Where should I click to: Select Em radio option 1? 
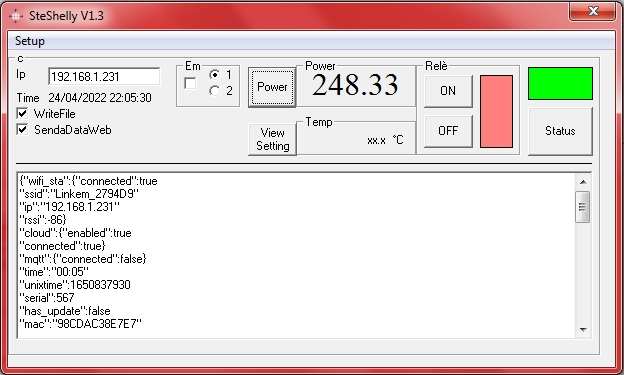pos(214,74)
